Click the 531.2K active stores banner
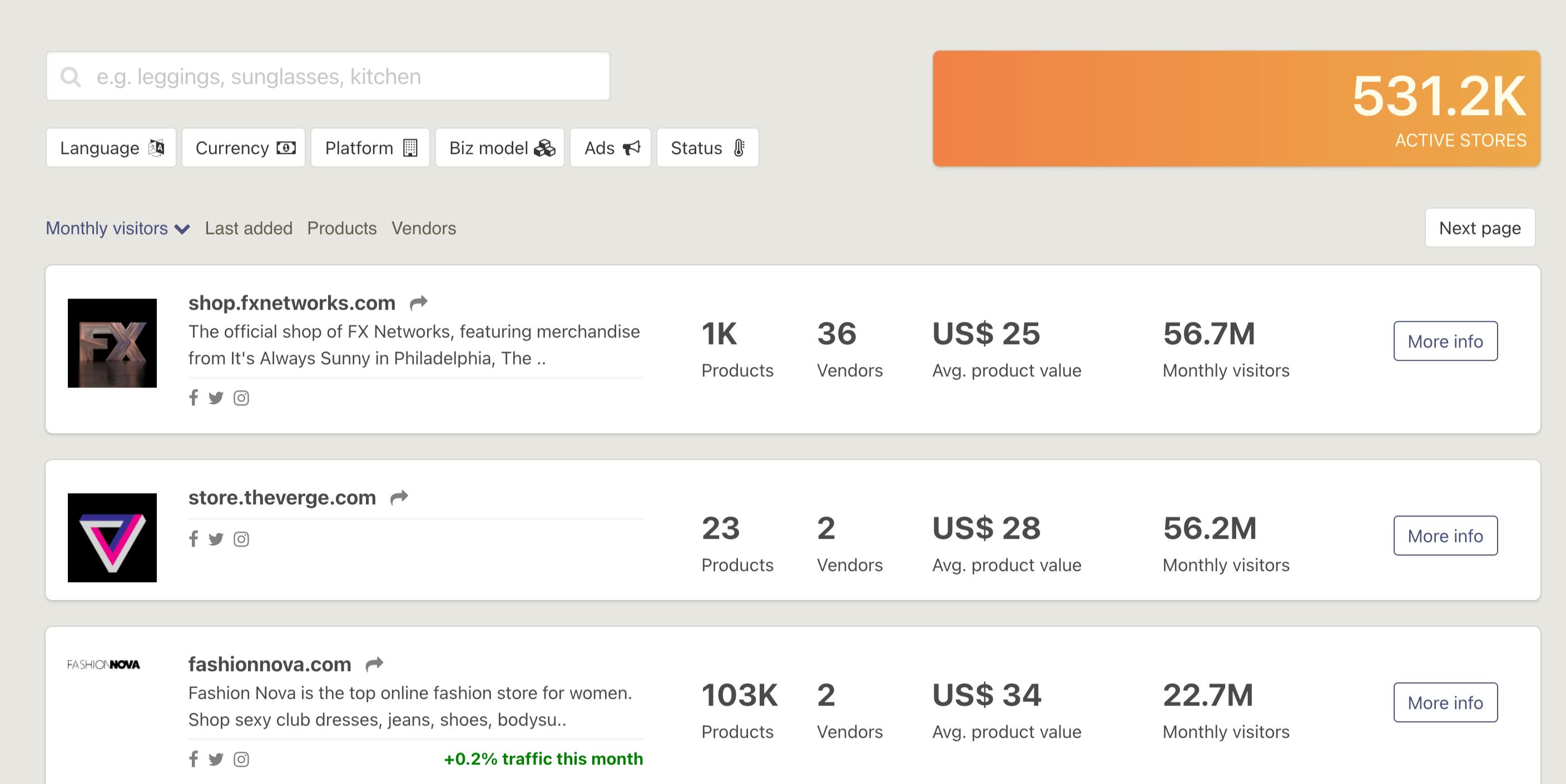1566x784 pixels. point(1237,108)
